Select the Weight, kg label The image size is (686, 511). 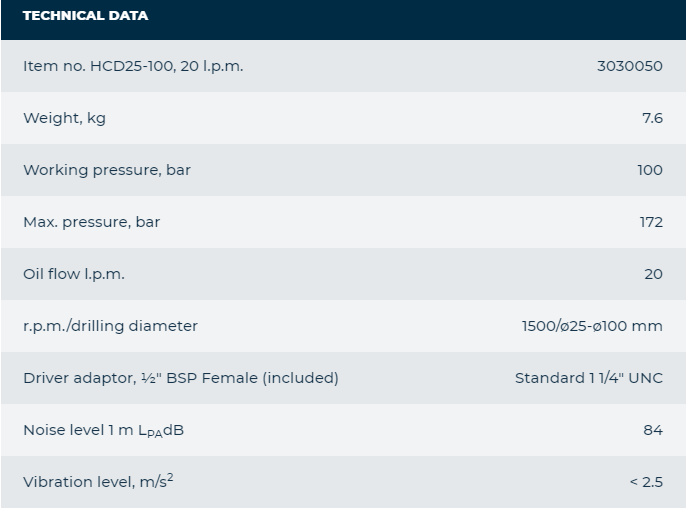pos(64,118)
